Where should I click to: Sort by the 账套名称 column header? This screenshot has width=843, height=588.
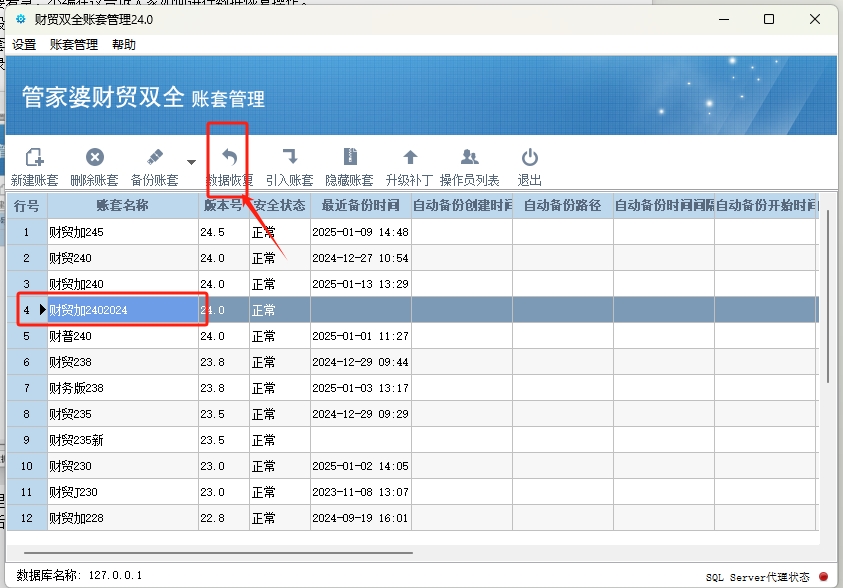coord(123,205)
